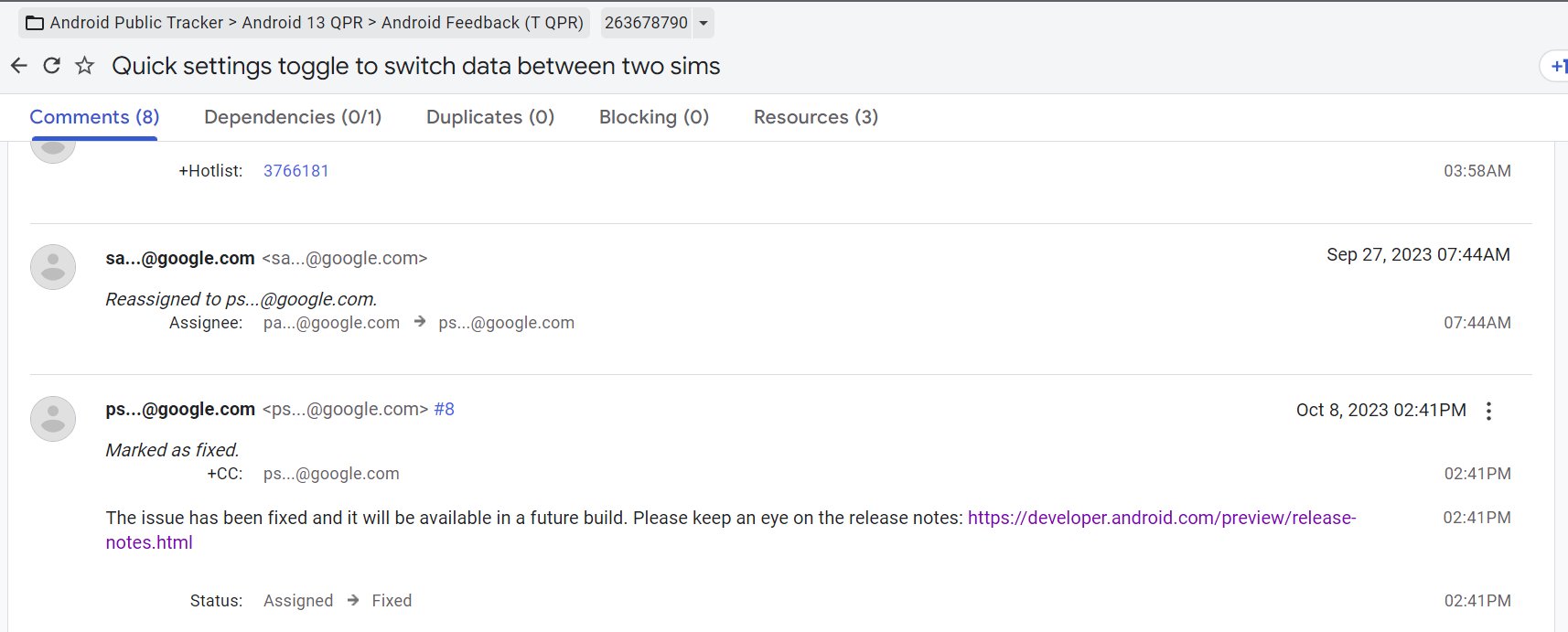Image resolution: width=1568 pixels, height=632 pixels.
Task: Click bold author name ps...@google.com
Action: (180, 410)
